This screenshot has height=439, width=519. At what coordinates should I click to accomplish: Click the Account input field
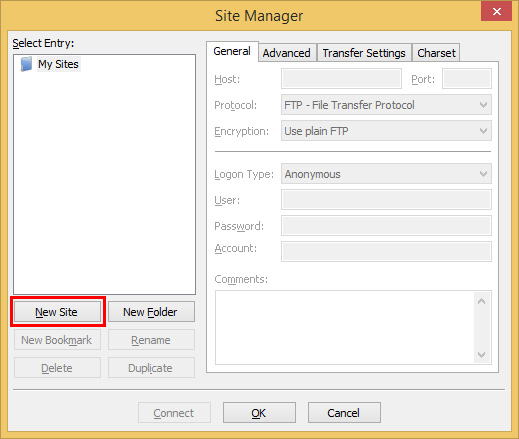coord(386,252)
